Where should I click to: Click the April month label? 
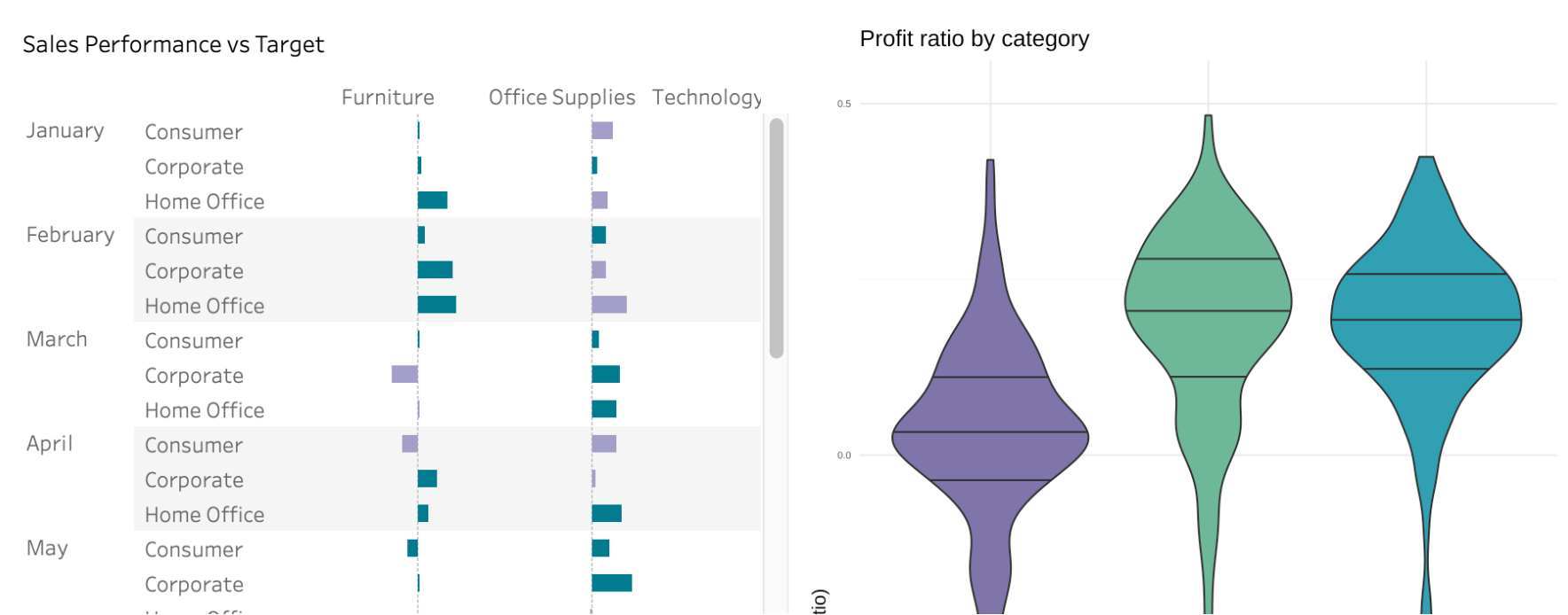50,443
